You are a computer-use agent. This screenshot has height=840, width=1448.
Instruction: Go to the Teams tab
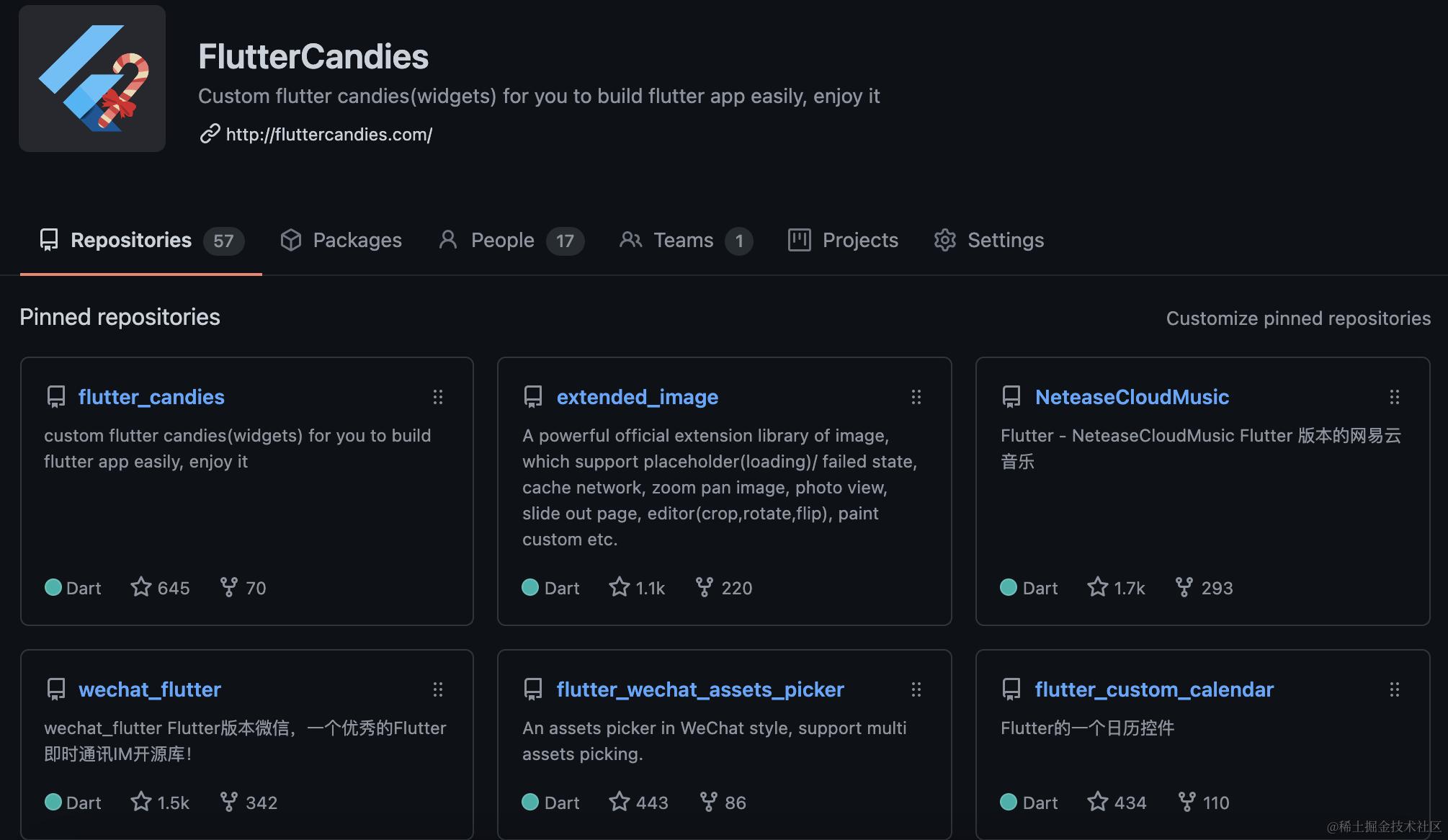(682, 240)
